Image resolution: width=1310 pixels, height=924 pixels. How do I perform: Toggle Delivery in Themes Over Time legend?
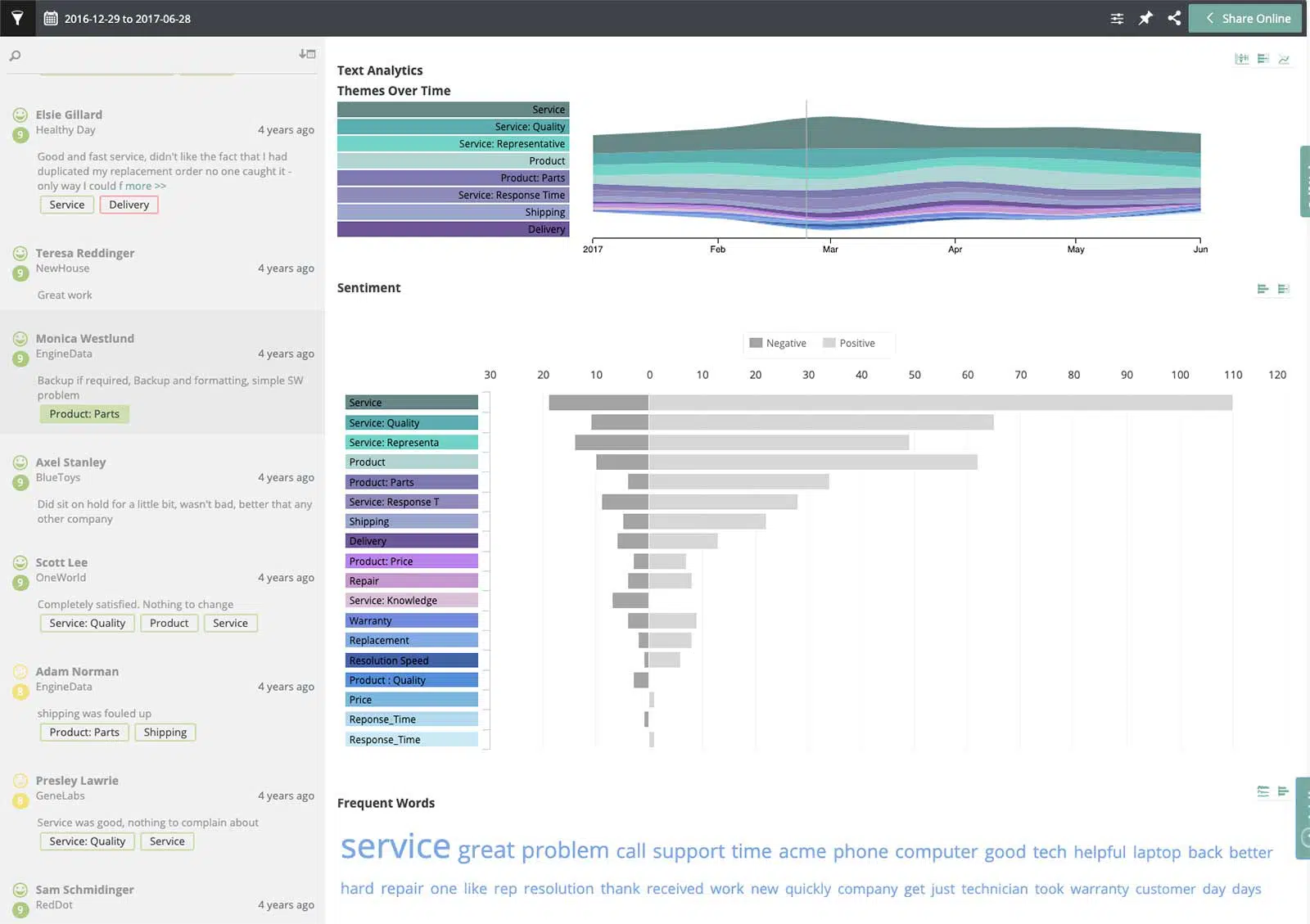pos(453,229)
